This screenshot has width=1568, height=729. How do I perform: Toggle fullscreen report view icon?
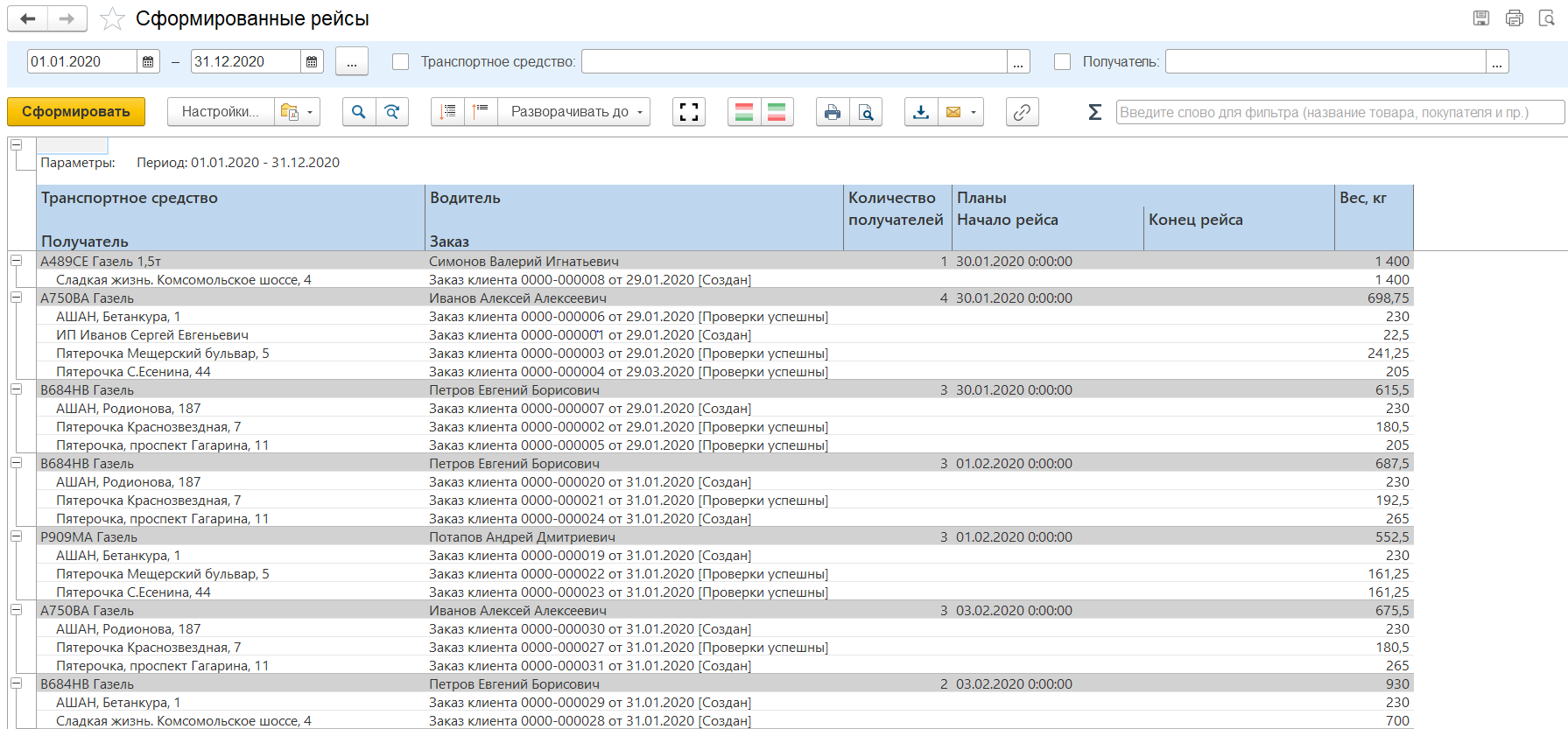(x=689, y=112)
